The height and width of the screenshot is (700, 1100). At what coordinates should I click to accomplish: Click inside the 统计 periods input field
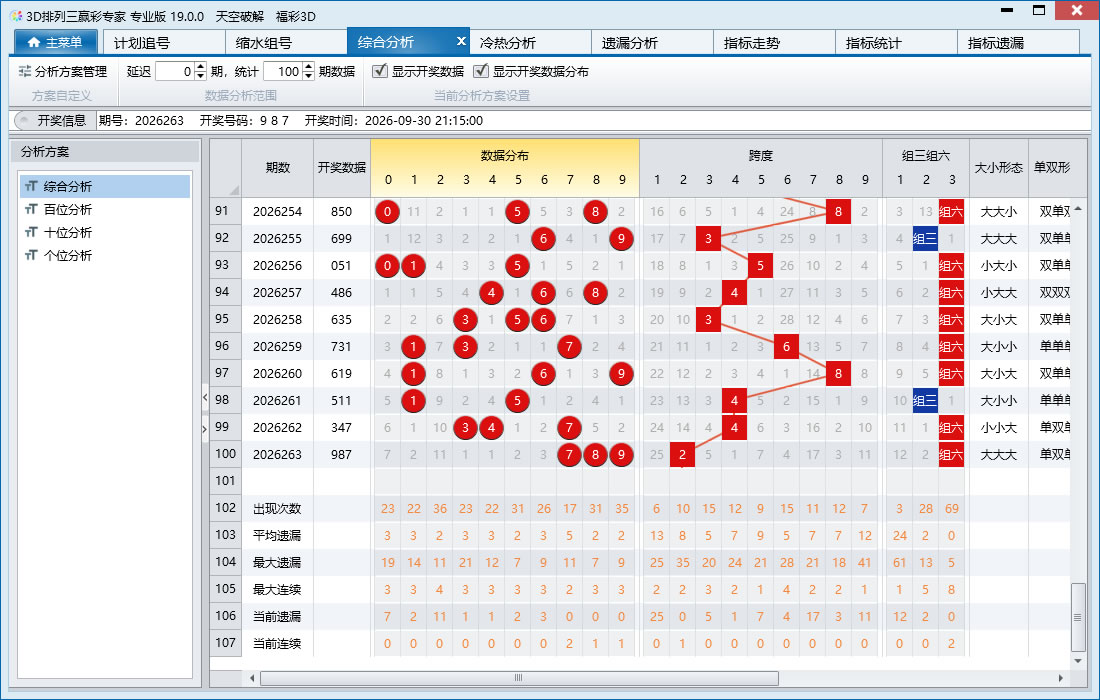[x=283, y=71]
